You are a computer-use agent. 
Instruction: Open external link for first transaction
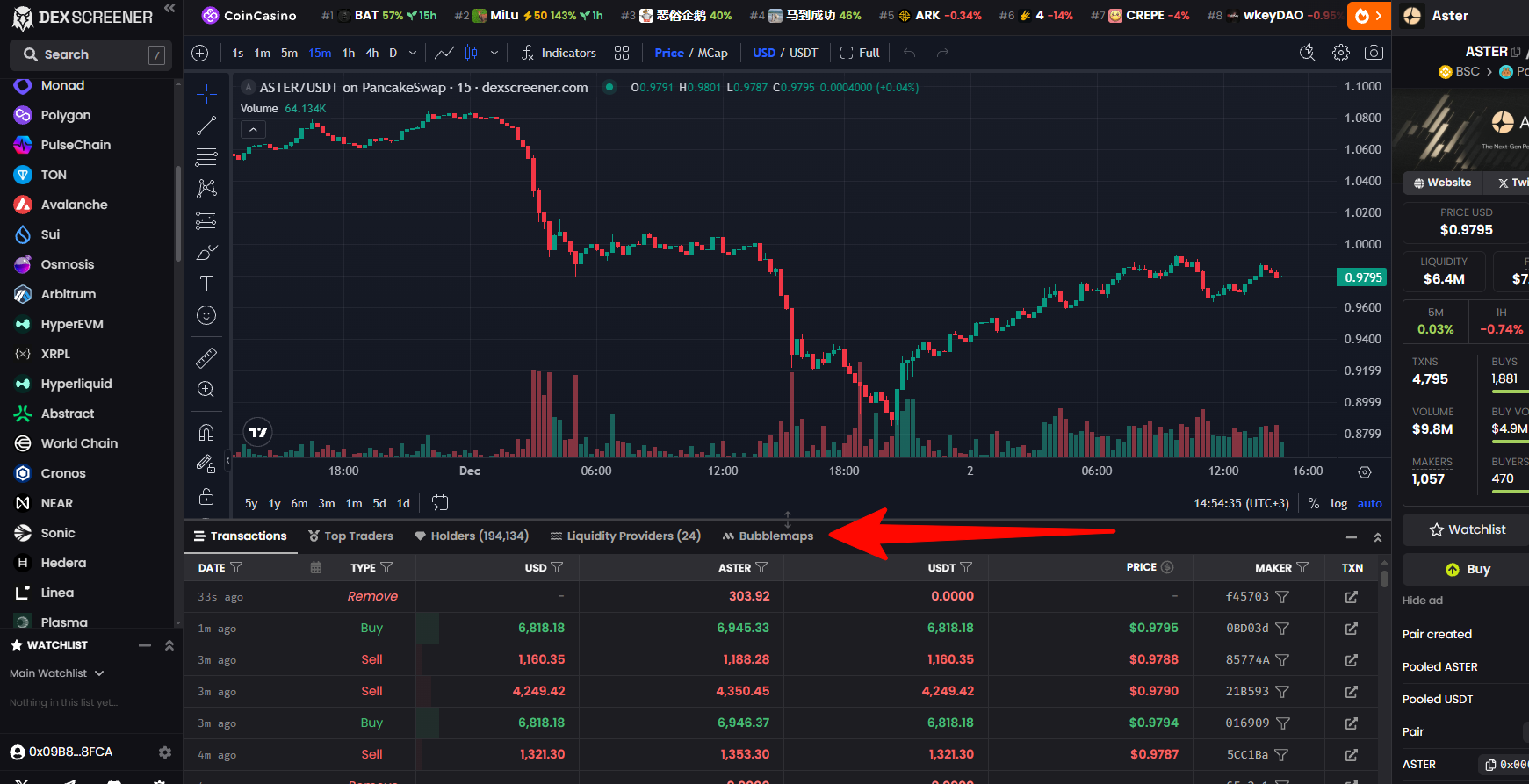1351,597
